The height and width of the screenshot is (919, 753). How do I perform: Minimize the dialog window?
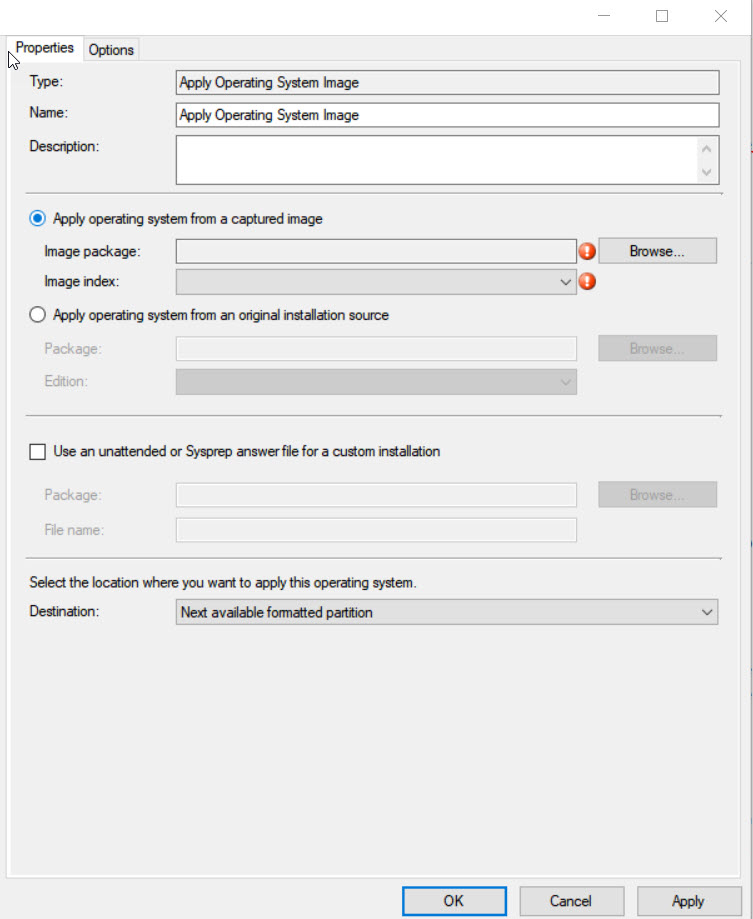604,16
